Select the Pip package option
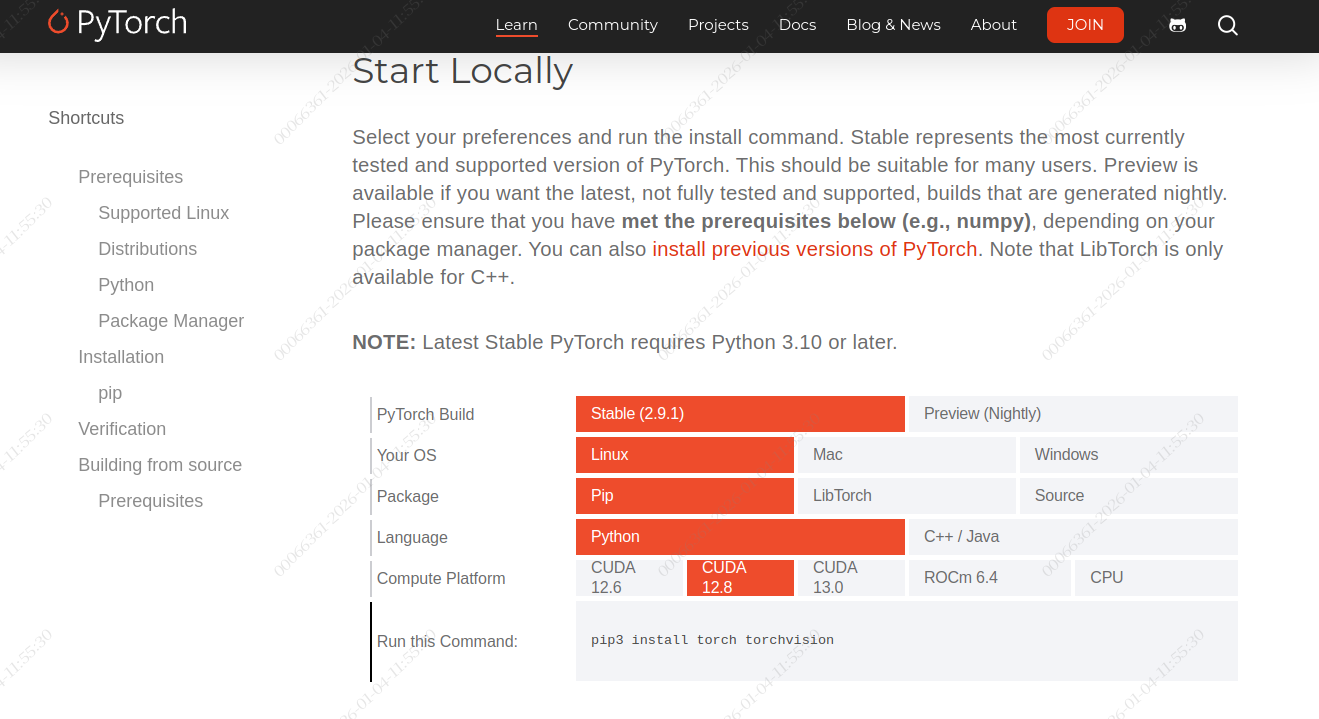Viewport: 1319px width, 719px height. [x=685, y=496]
